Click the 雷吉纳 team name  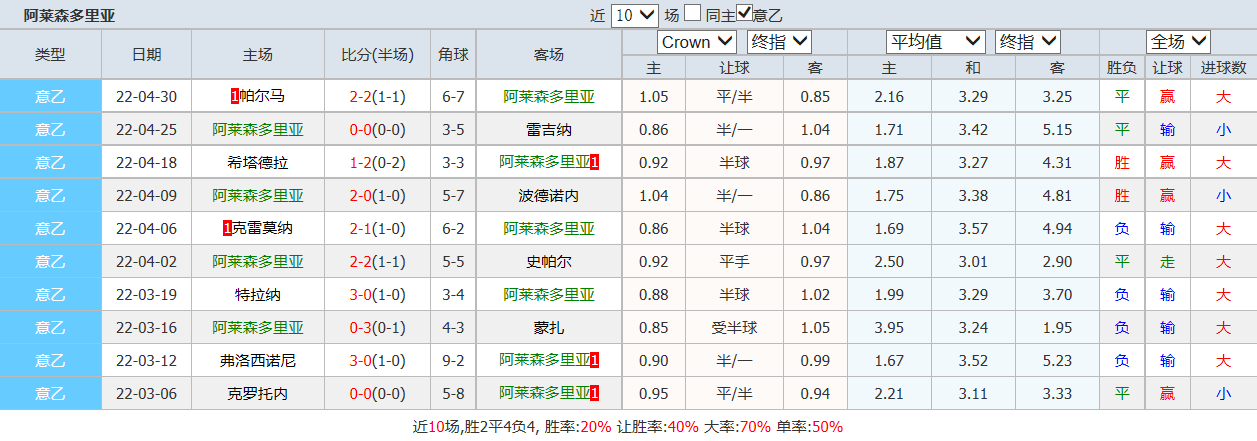point(549,130)
